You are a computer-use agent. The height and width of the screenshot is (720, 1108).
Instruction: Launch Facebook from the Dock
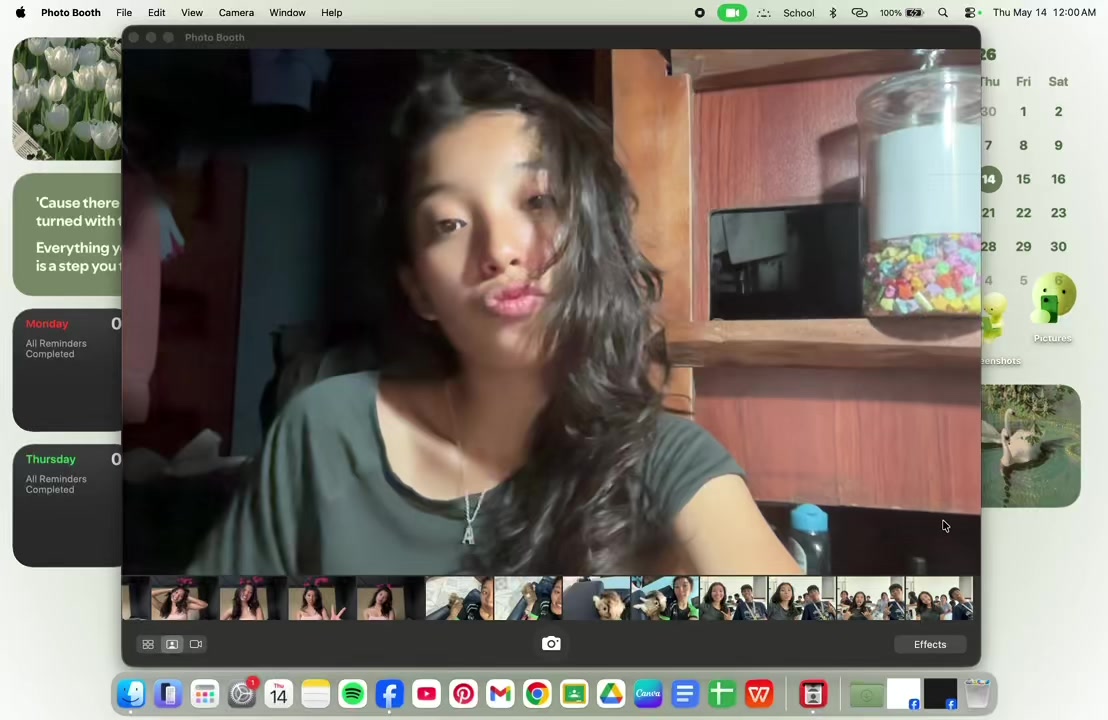(389, 694)
